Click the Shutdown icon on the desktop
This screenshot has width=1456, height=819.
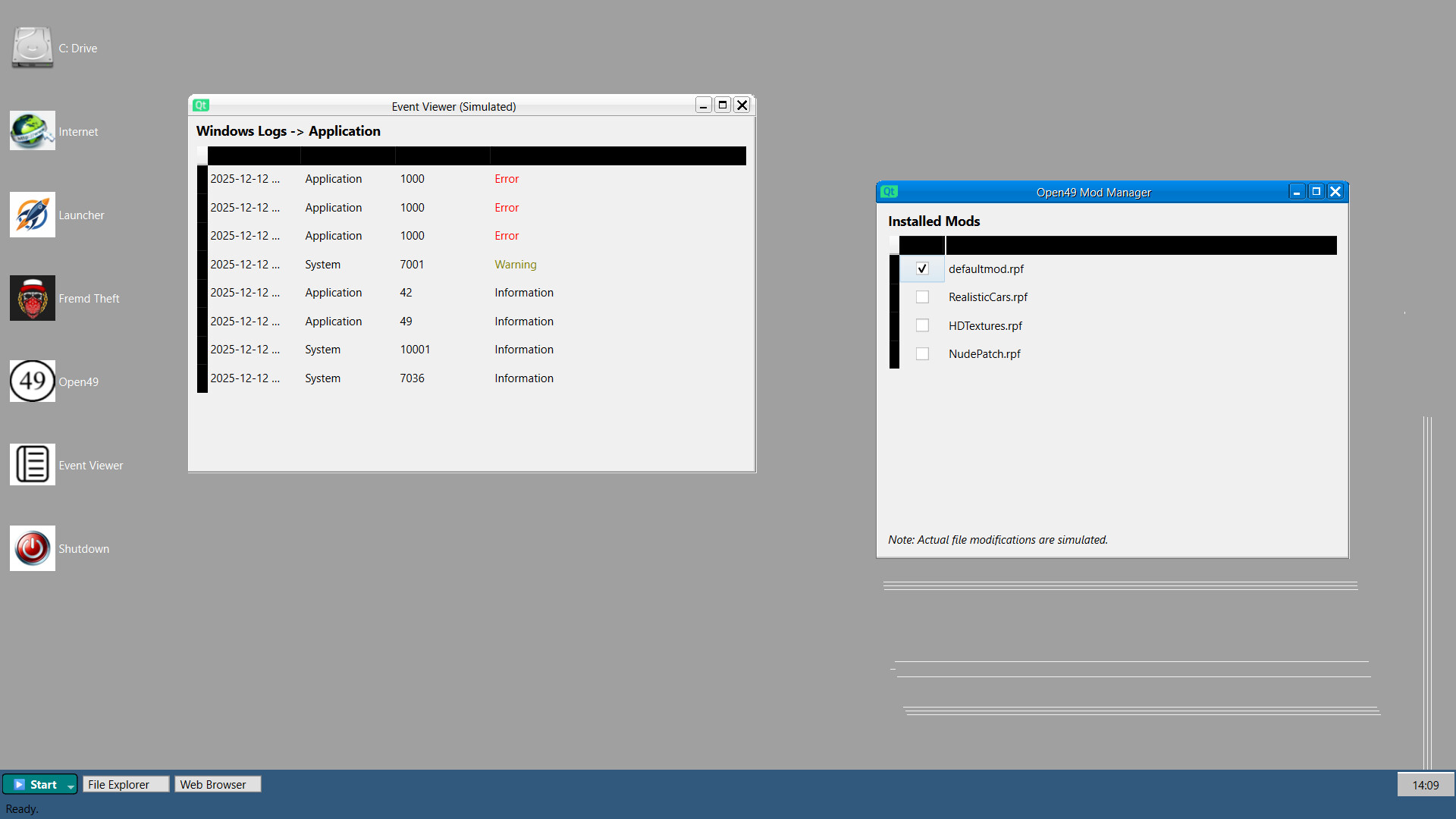coord(32,548)
